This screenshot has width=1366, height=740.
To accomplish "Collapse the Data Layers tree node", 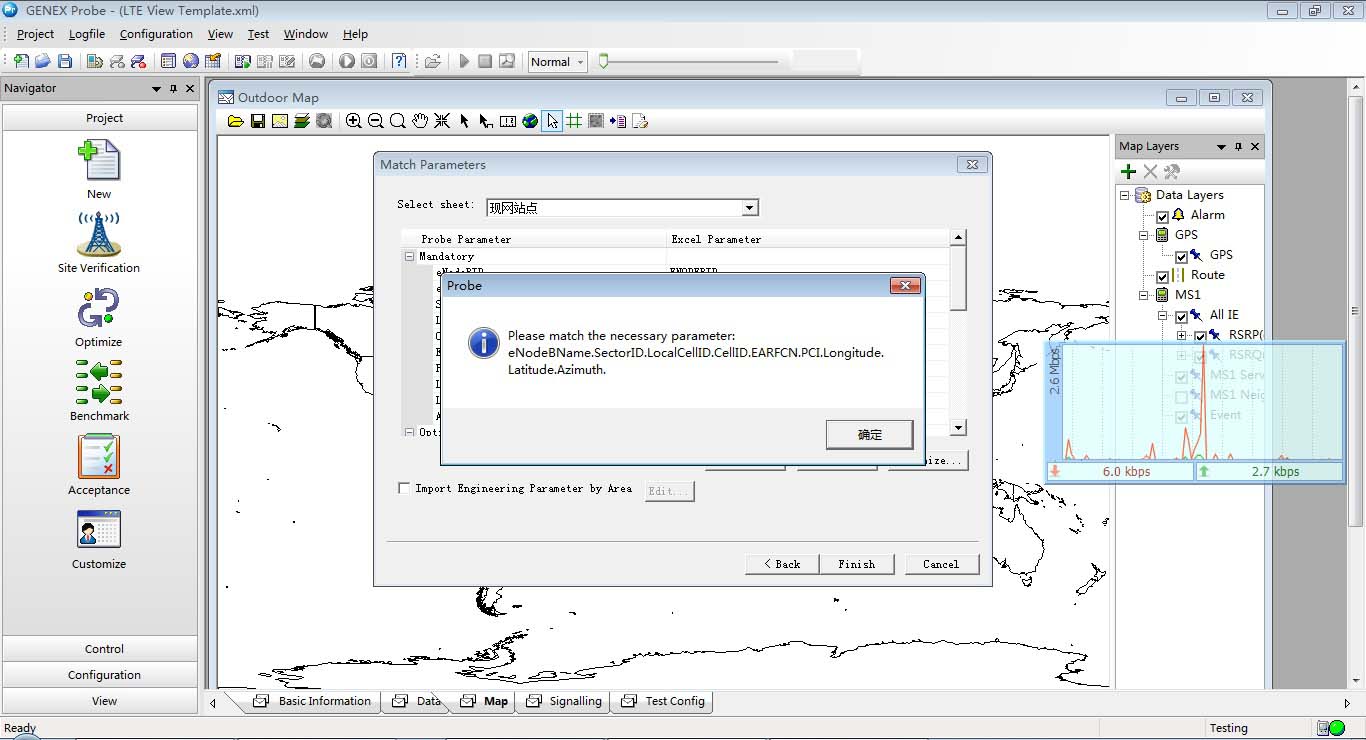I will coord(1125,195).
